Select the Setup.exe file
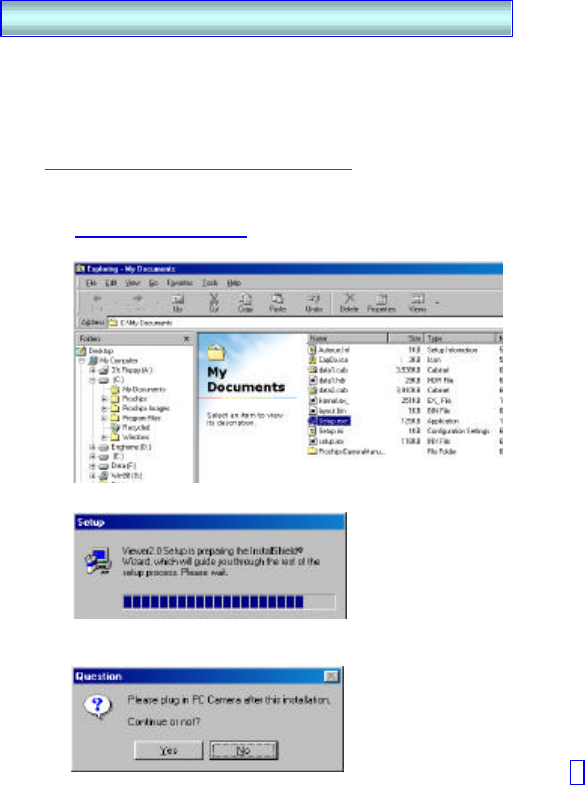 point(329,421)
